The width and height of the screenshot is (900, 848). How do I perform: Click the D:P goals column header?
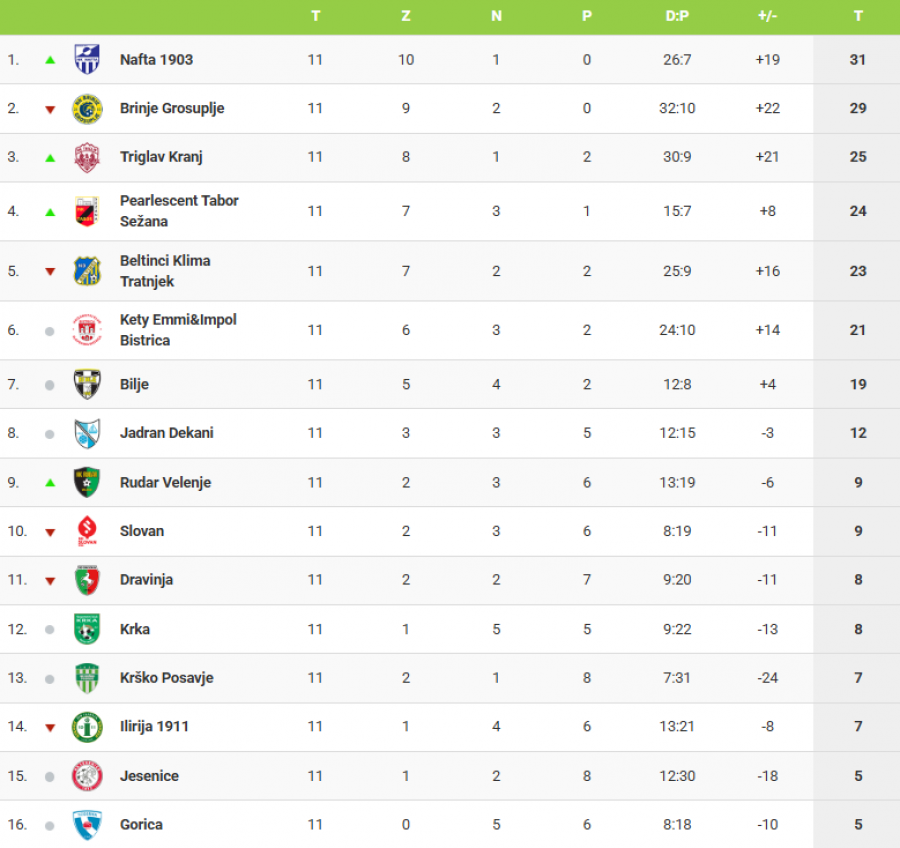pos(677,16)
